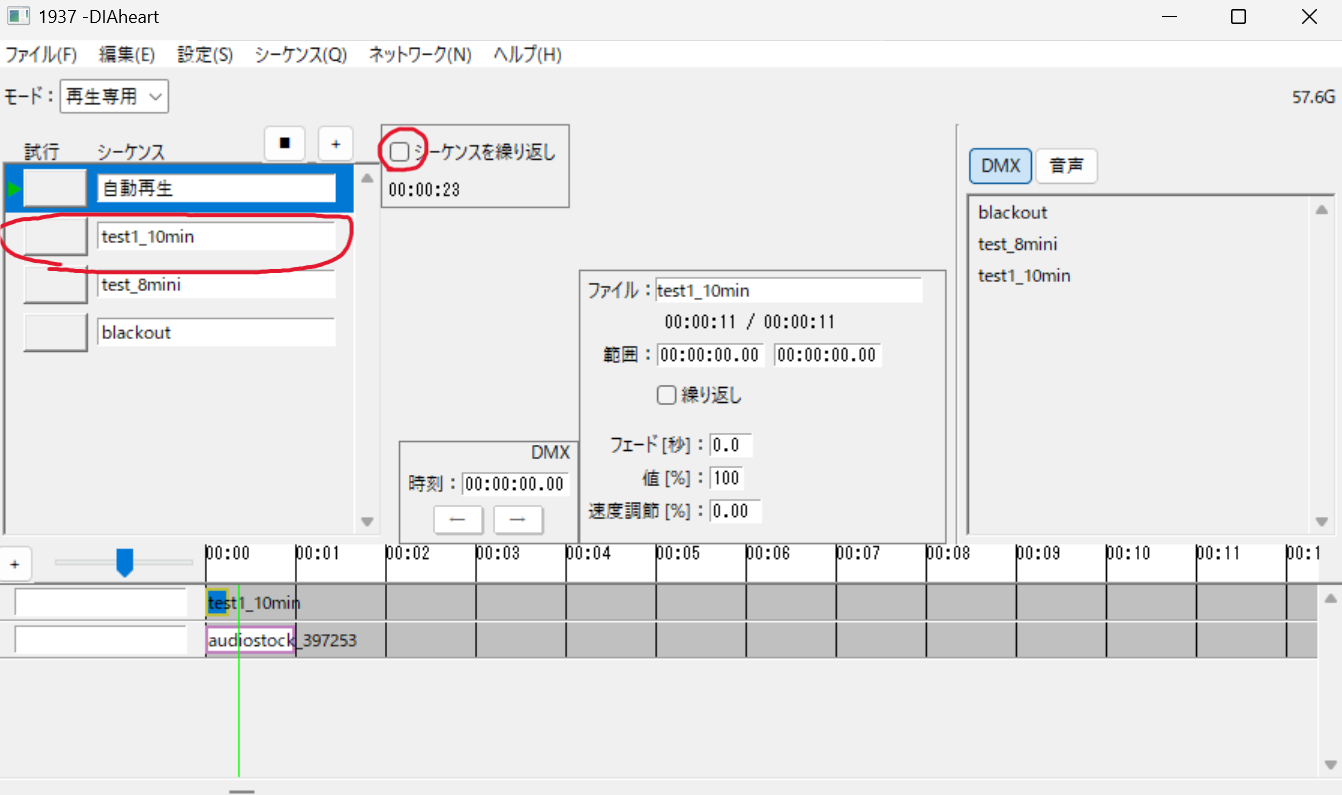This screenshot has height=795, width=1342.
Task: Click the plus button to add sequence
Action: click(x=335, y=144)
